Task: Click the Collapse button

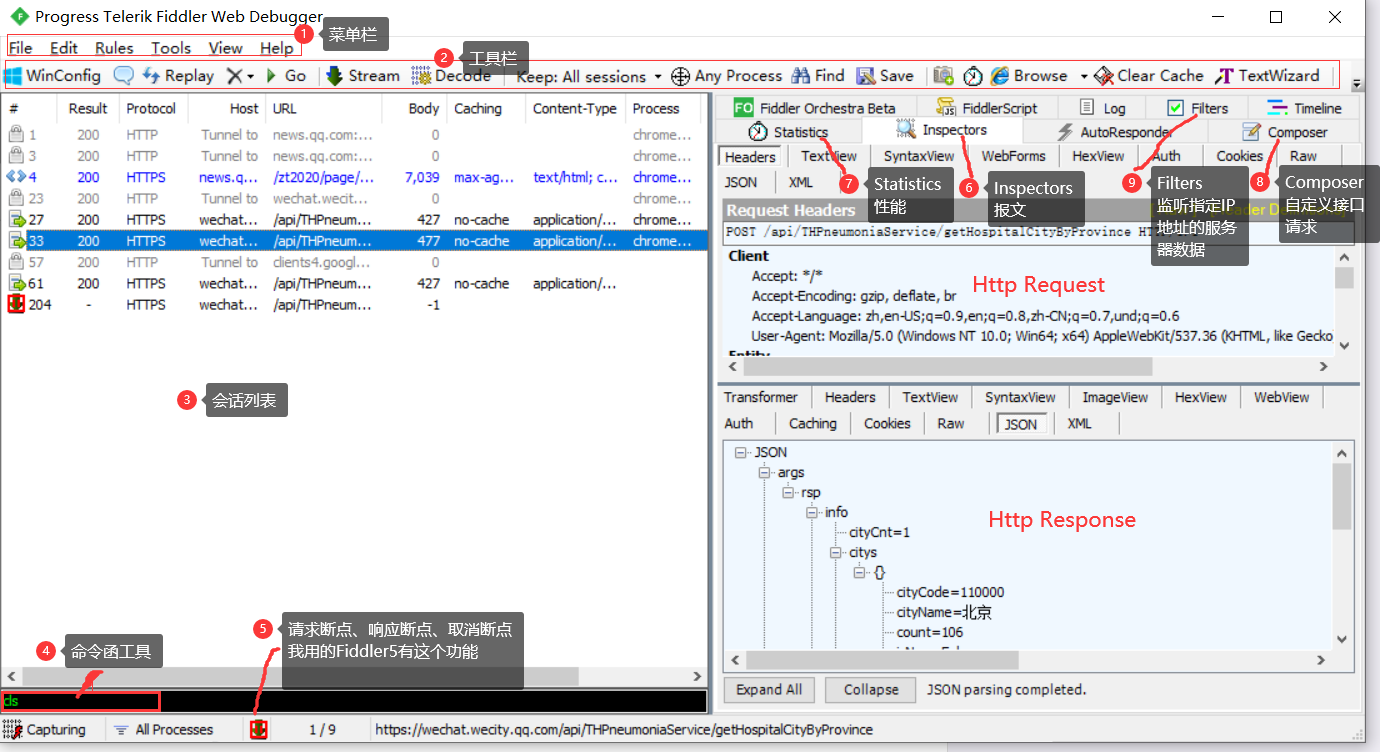Action: click(871, 690)
